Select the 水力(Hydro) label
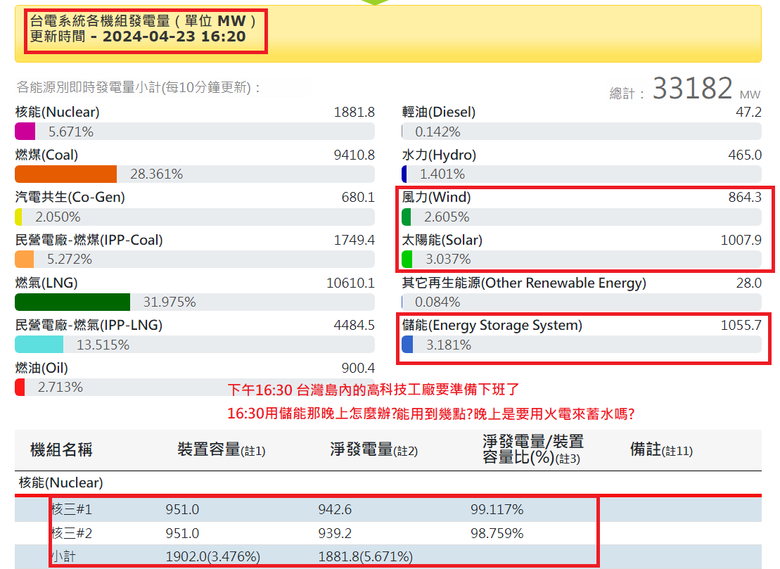Viewport: 780px width, 569px height. pos(439,155)
